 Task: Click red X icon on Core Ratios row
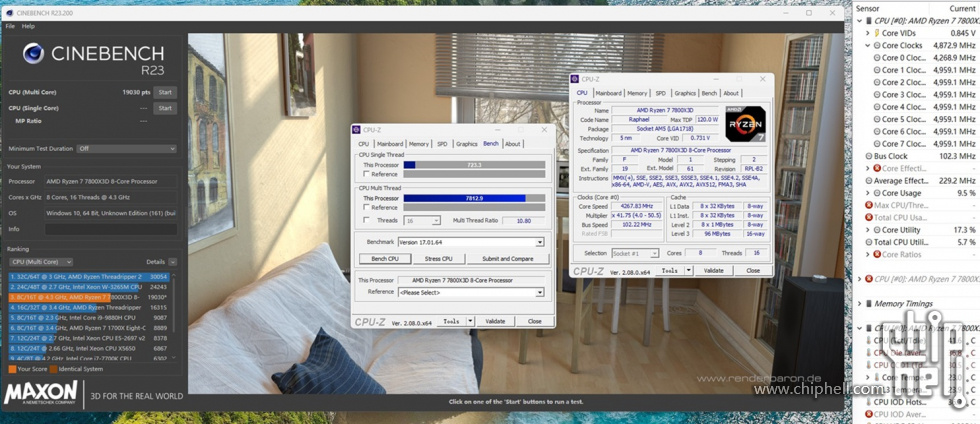[877, 255]
